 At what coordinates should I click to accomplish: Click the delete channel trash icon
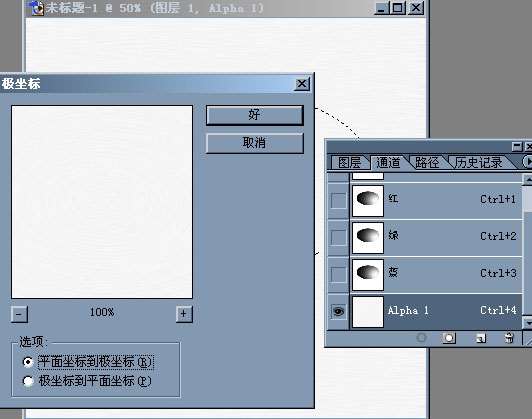pos(509,338)
